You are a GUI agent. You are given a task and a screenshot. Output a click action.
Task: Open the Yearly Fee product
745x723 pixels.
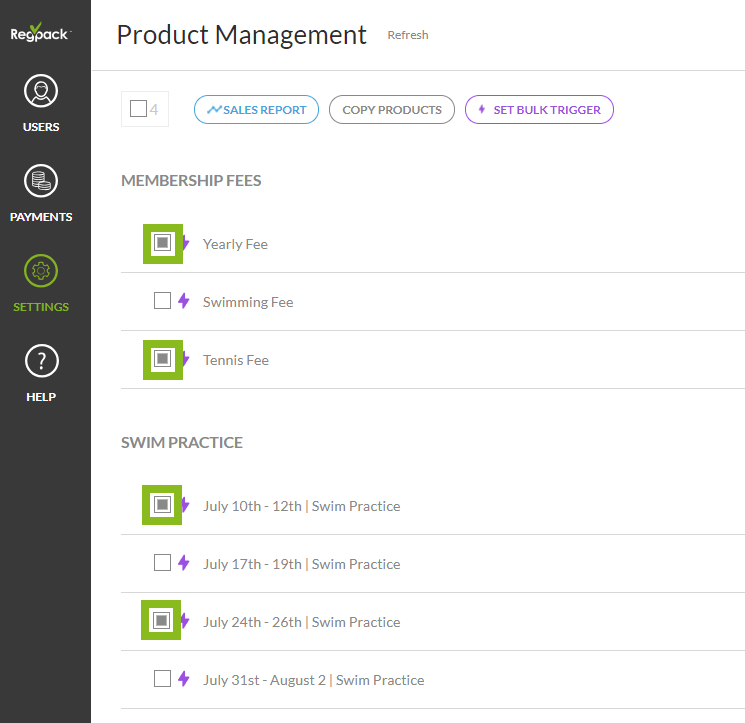click(x=235, y=244)
